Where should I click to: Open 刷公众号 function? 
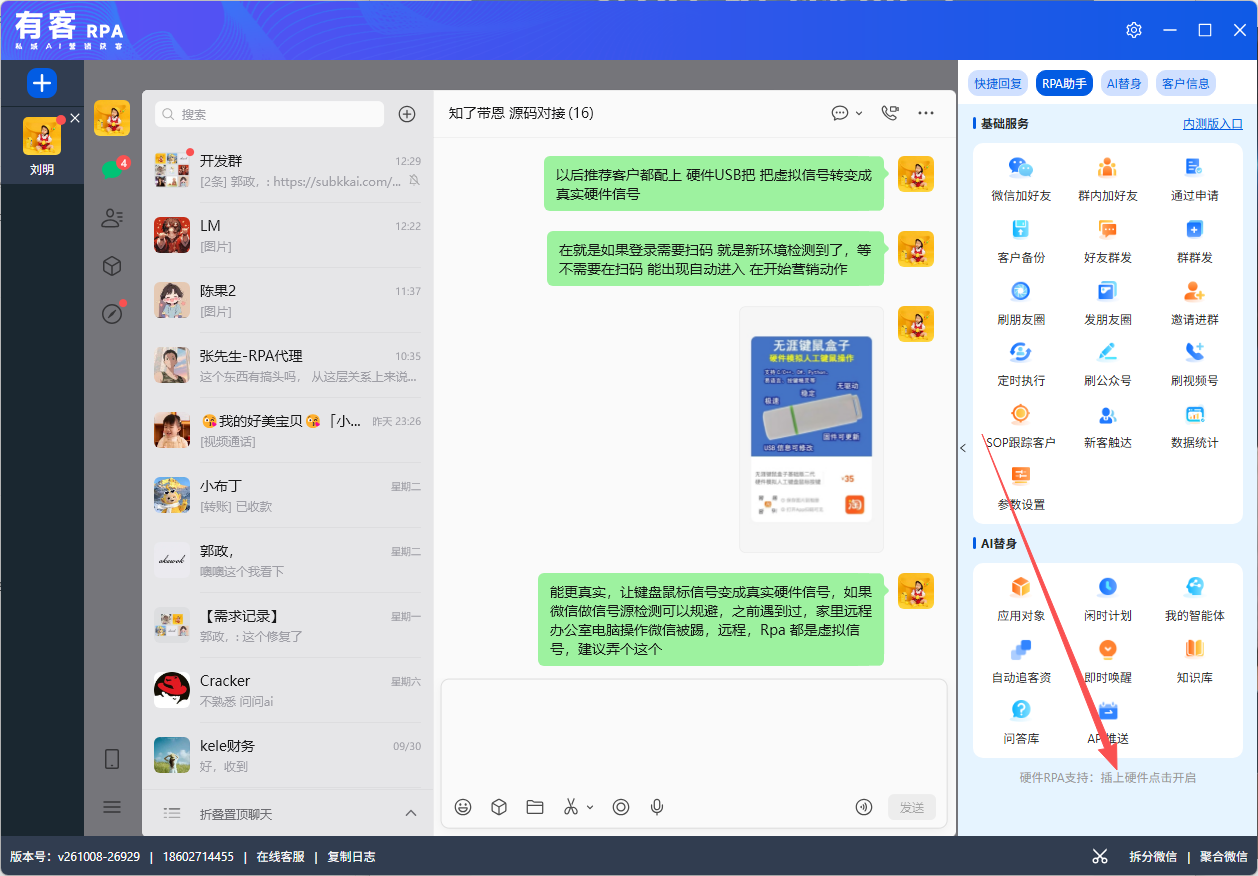tap(1107, 364)
